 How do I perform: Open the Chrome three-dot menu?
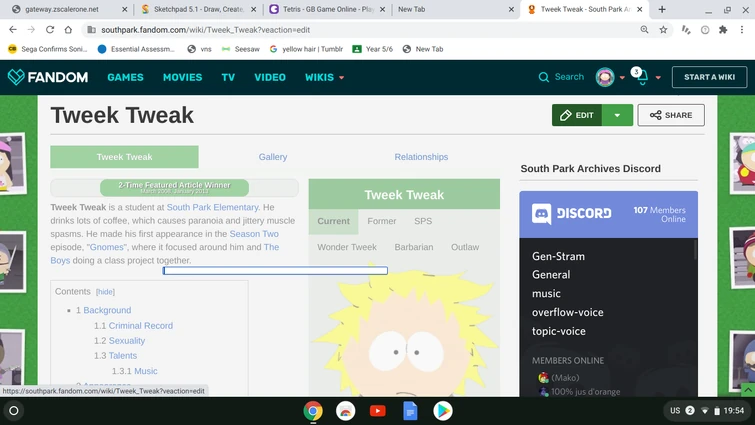[742, 30]
